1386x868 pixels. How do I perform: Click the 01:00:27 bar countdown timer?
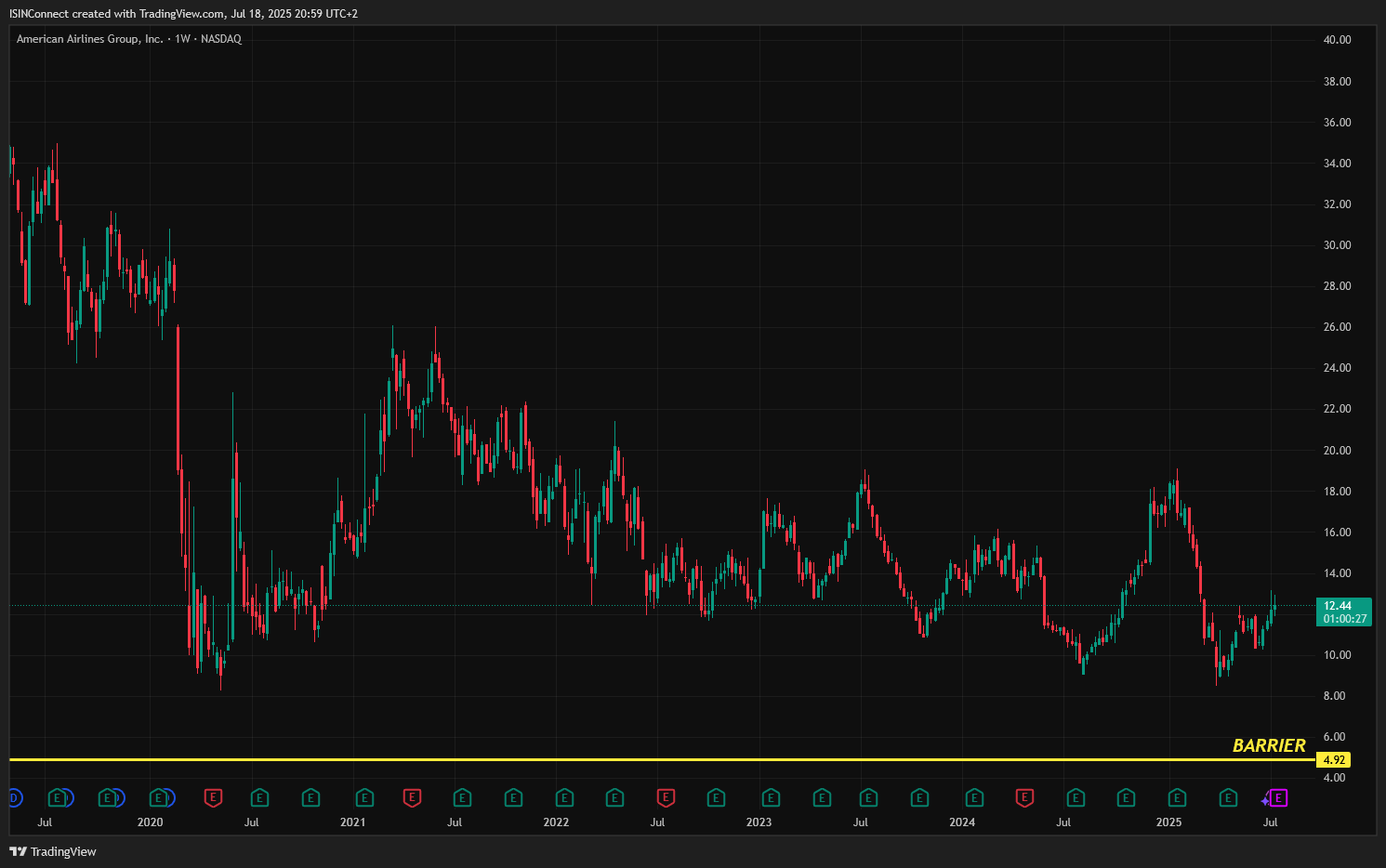point(1345,619)
